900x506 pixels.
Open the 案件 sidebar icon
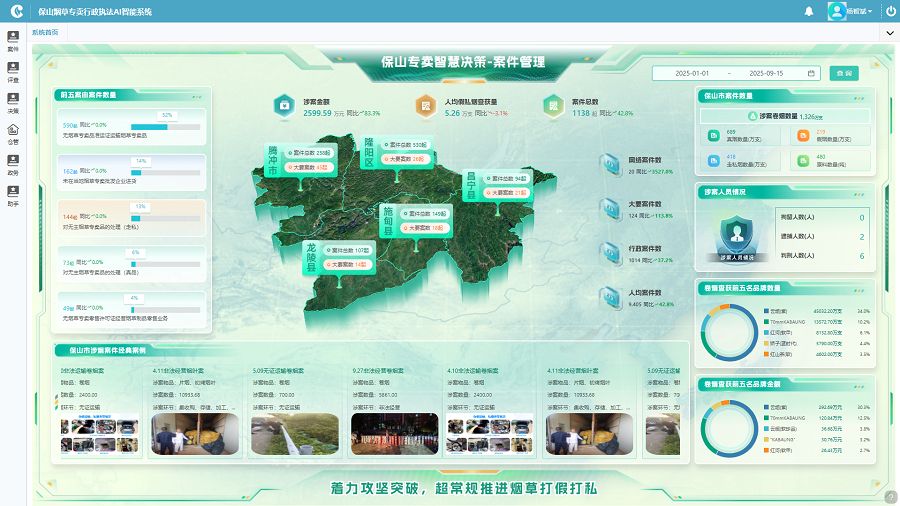tap(13, 41)
